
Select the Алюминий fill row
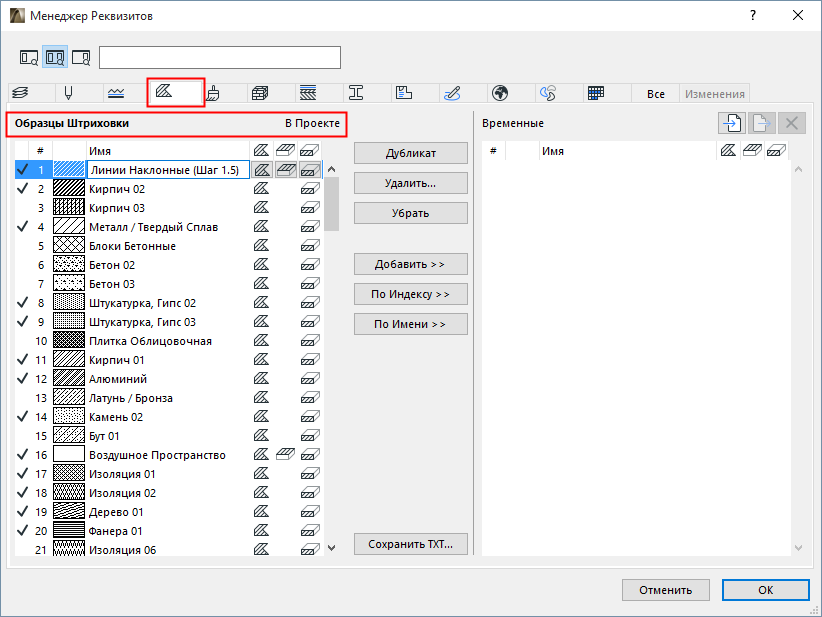click(x=168, y=379)
